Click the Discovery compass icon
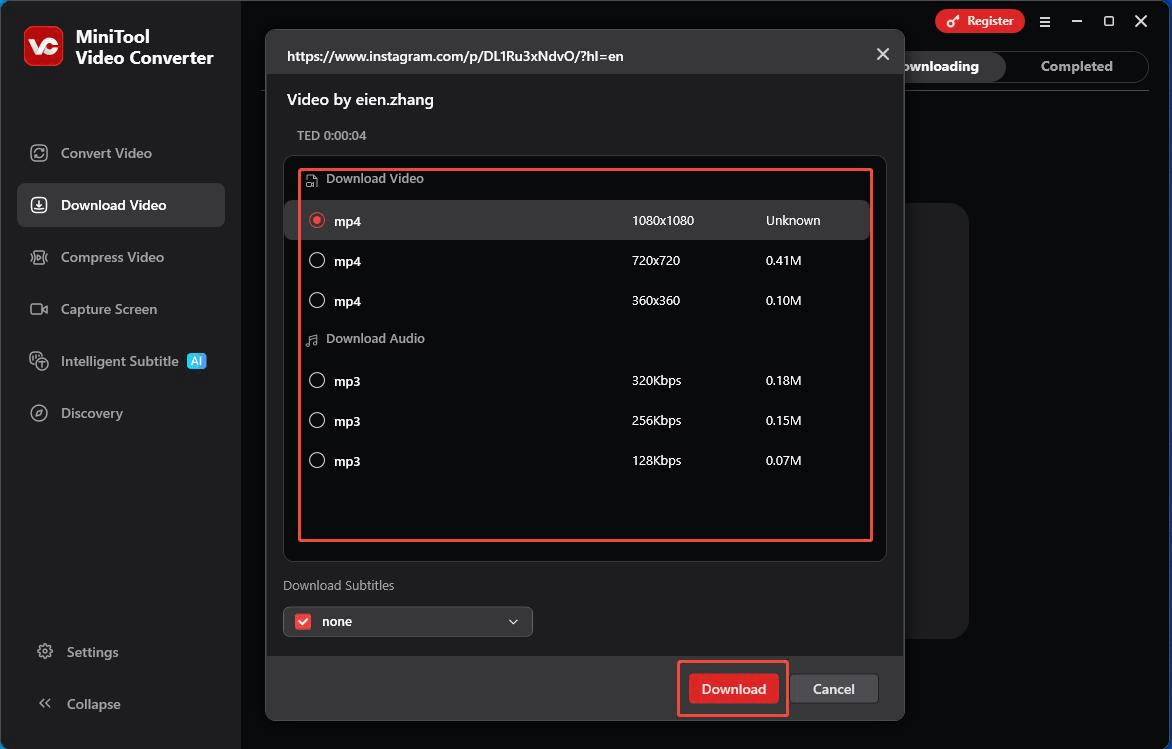This screenshot has height=749, width=1172. click(39, 413)
